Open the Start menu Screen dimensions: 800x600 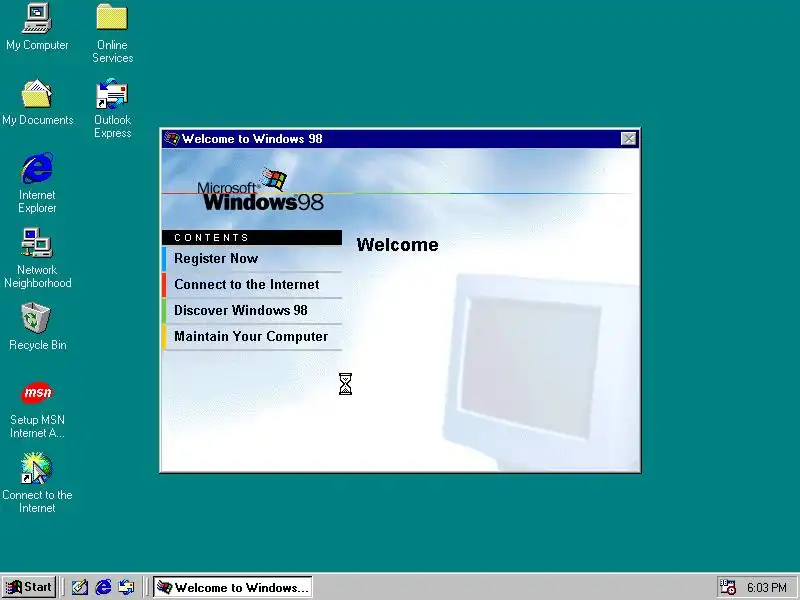[x=29, y=587]
